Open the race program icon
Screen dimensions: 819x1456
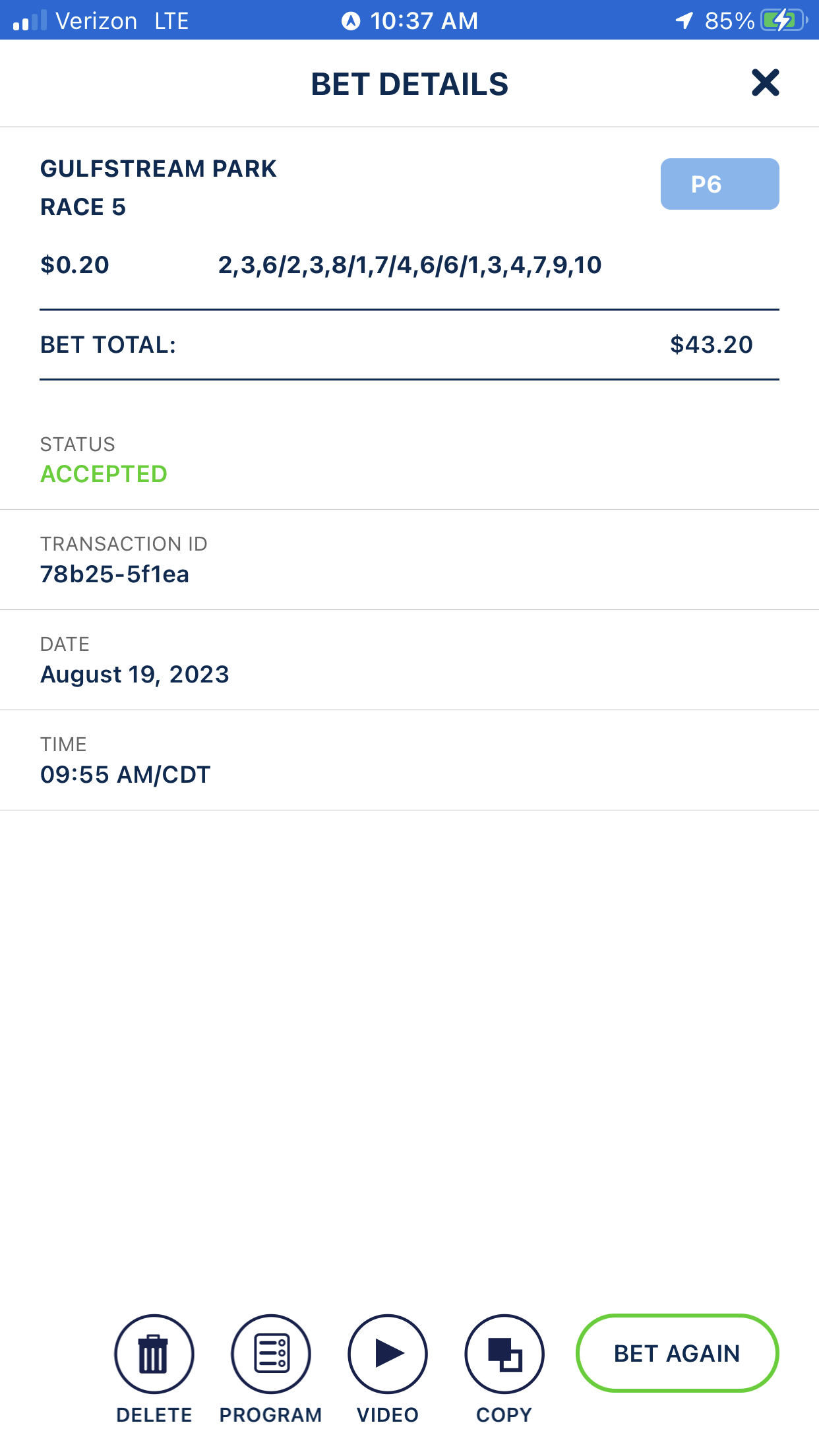pos(271,1354)
